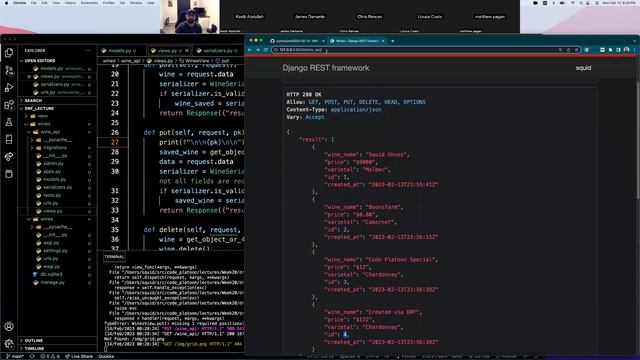Click the macOS Spotlight search icon
This screenshot has width=640, height=360.
pyautogui.click(x=580, y=3)
